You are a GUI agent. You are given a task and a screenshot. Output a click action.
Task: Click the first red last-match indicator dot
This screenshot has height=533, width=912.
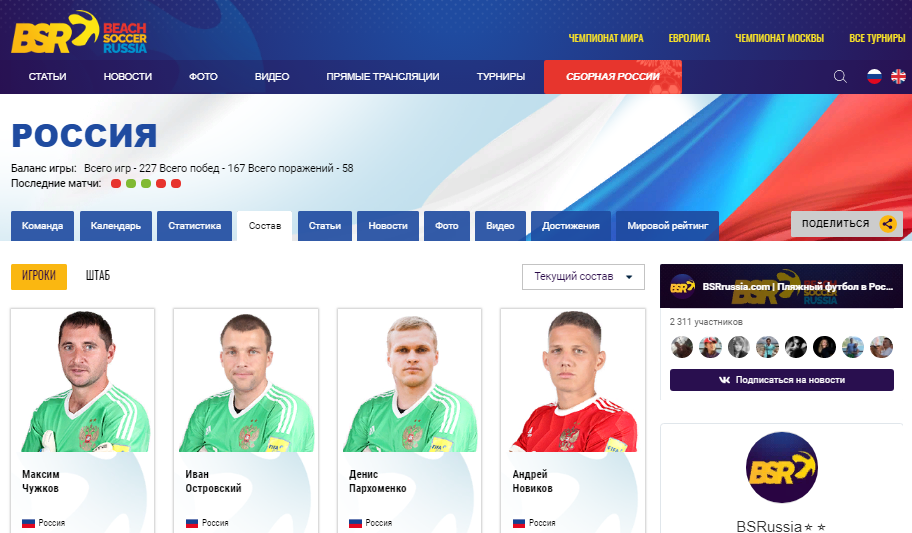pos(116,184)
